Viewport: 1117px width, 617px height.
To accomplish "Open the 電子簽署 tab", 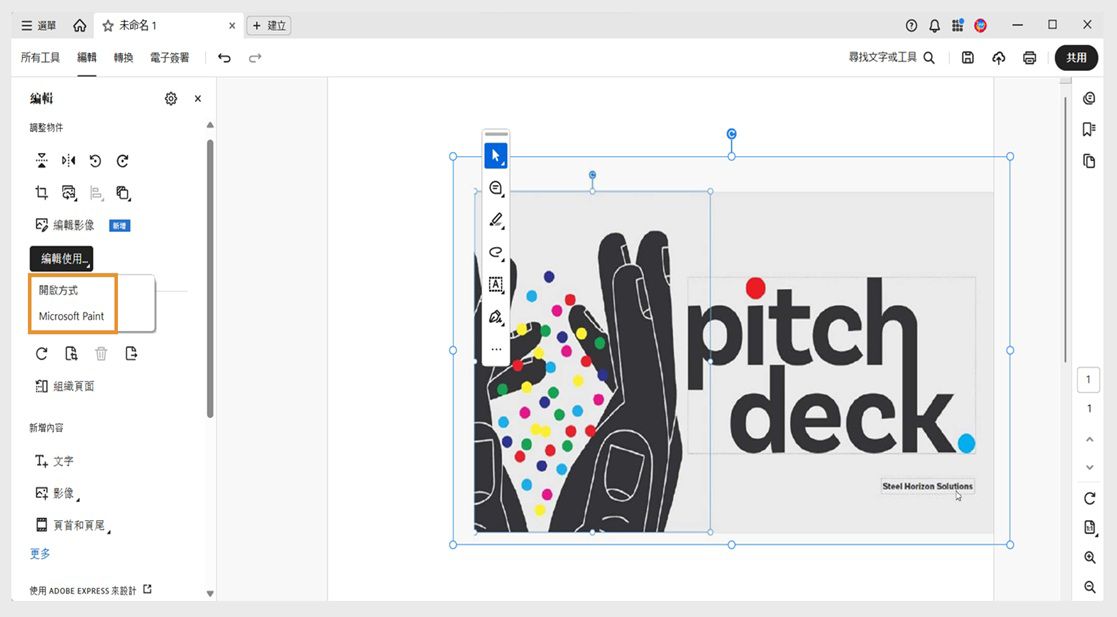I will click(170, 58).
